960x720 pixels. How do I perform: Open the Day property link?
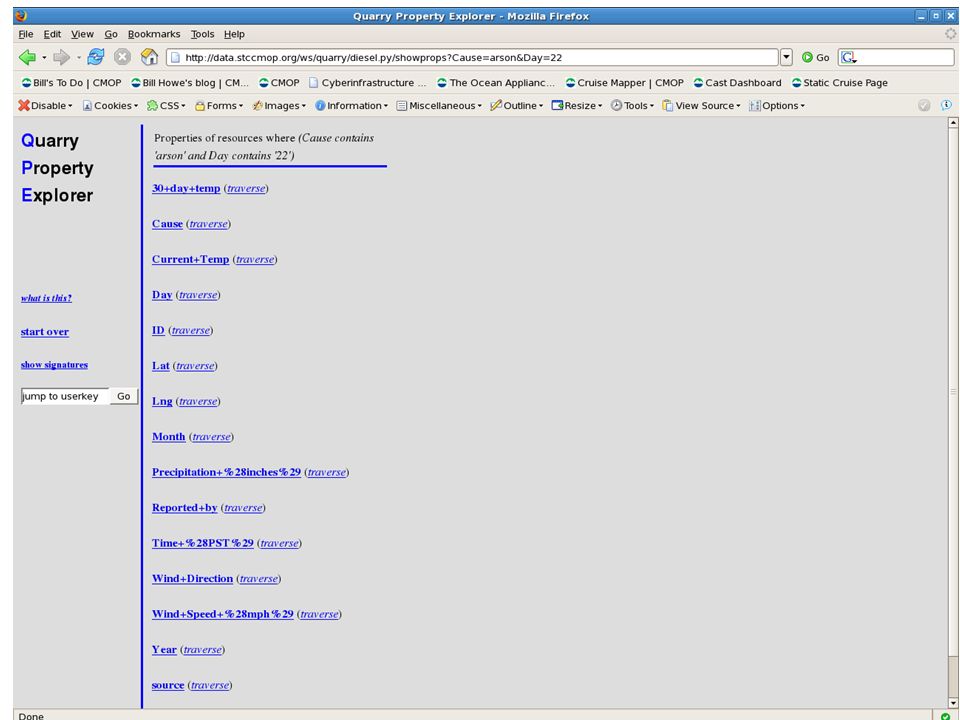[x=162, y=294]
